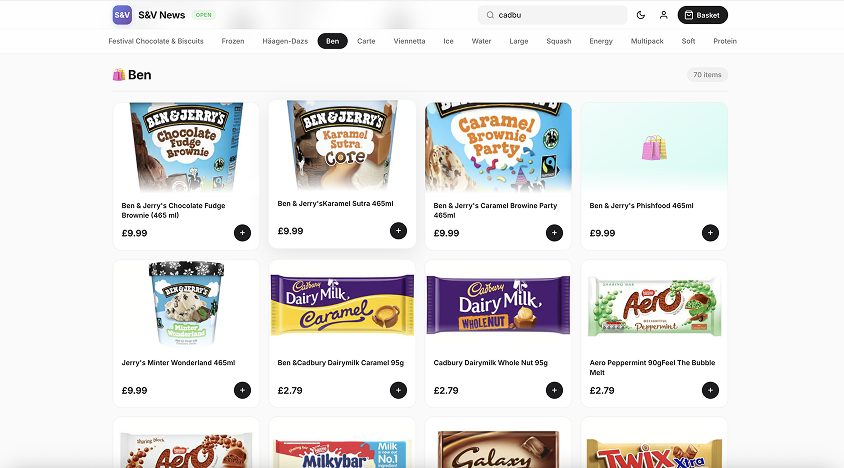
Task: Select the Multipack category tab
Action: (647, 41)
